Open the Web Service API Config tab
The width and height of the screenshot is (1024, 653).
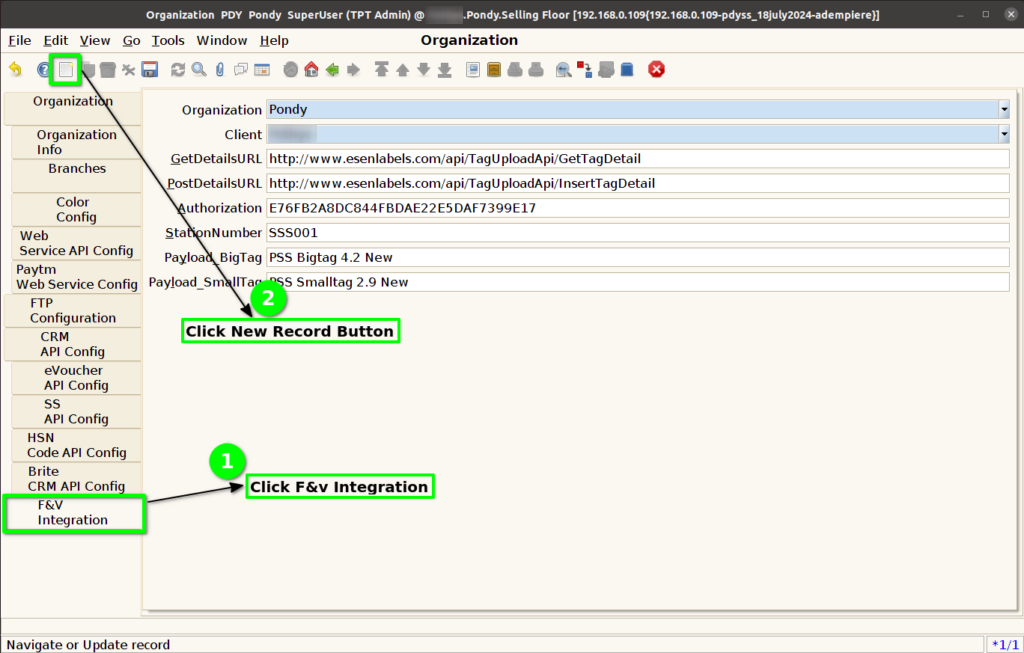coord(76,243)
